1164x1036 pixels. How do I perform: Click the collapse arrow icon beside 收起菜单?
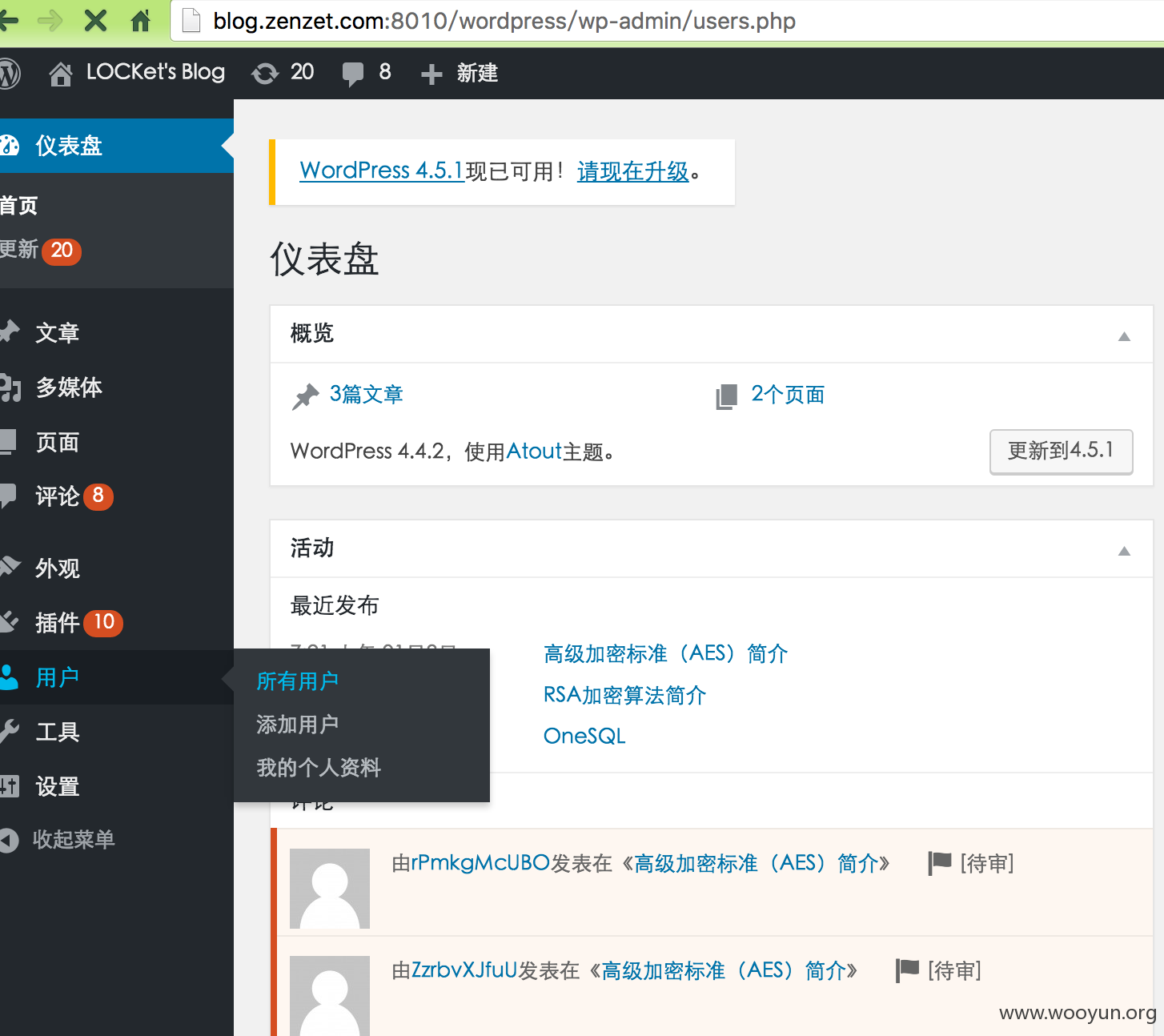coord(9,840)
